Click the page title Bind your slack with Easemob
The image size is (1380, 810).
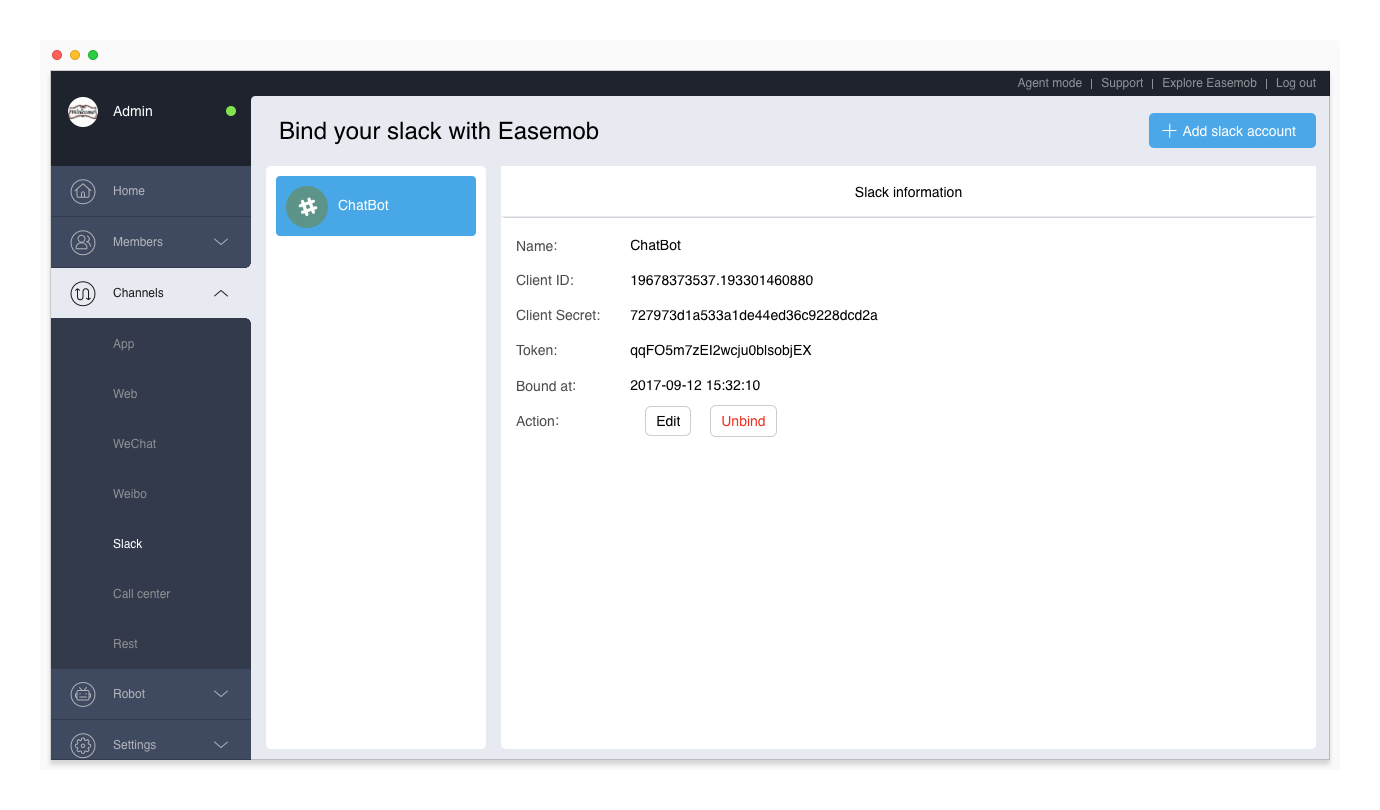439,131
